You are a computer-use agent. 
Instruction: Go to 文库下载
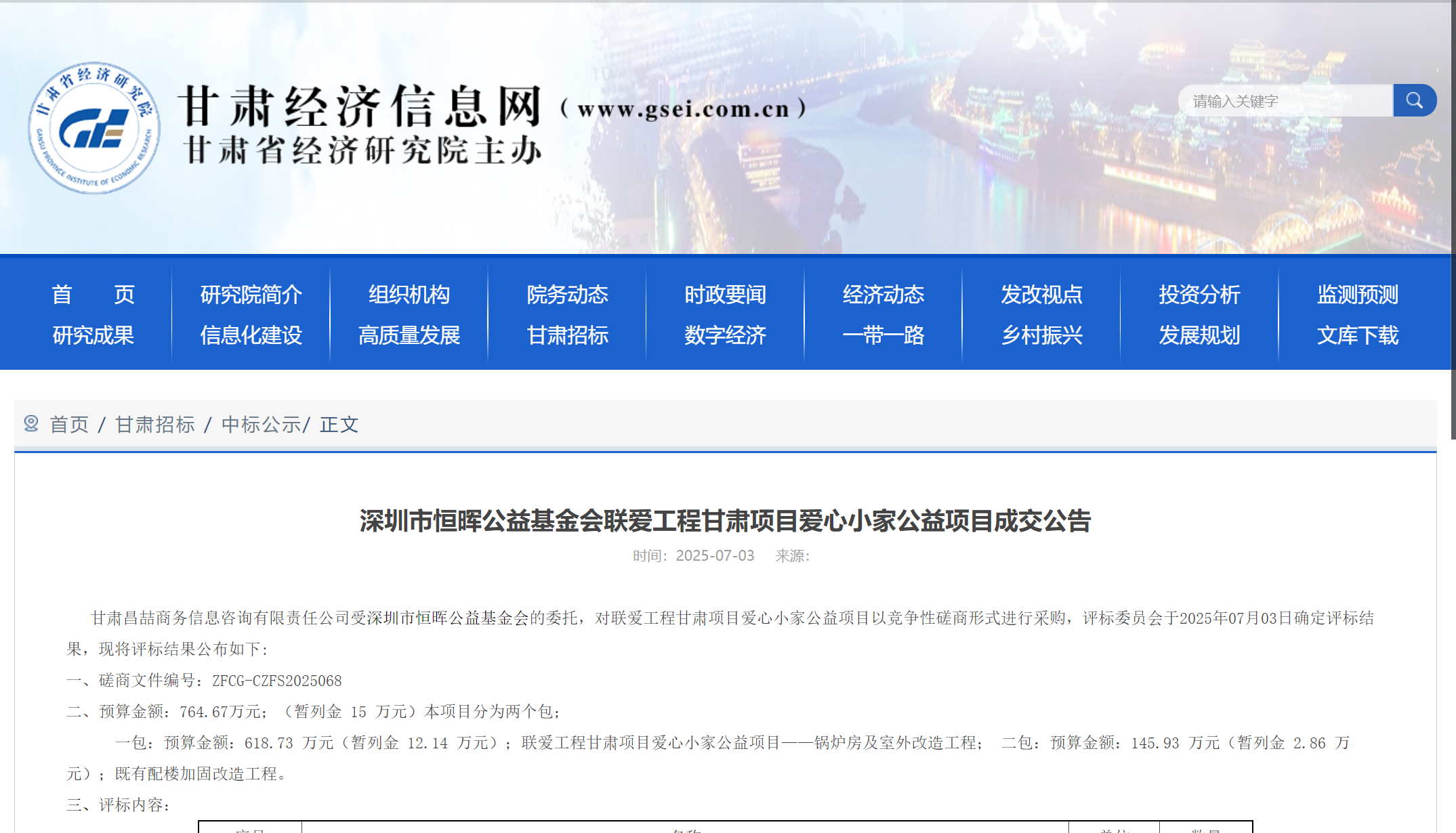pos(1358,335)
